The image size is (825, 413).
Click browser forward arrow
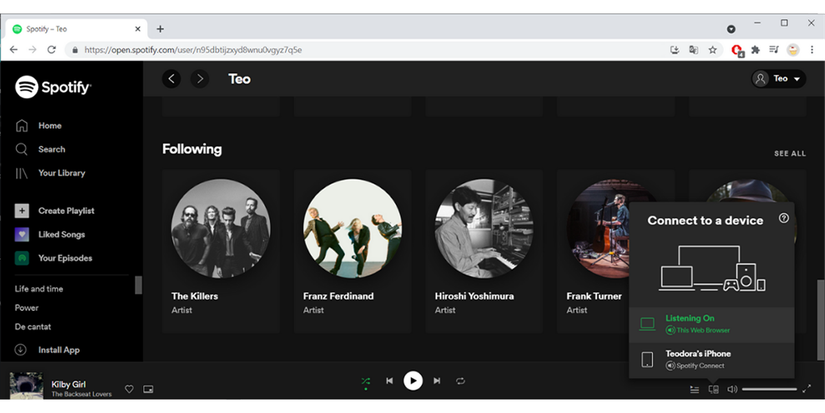tap(33, 50)
